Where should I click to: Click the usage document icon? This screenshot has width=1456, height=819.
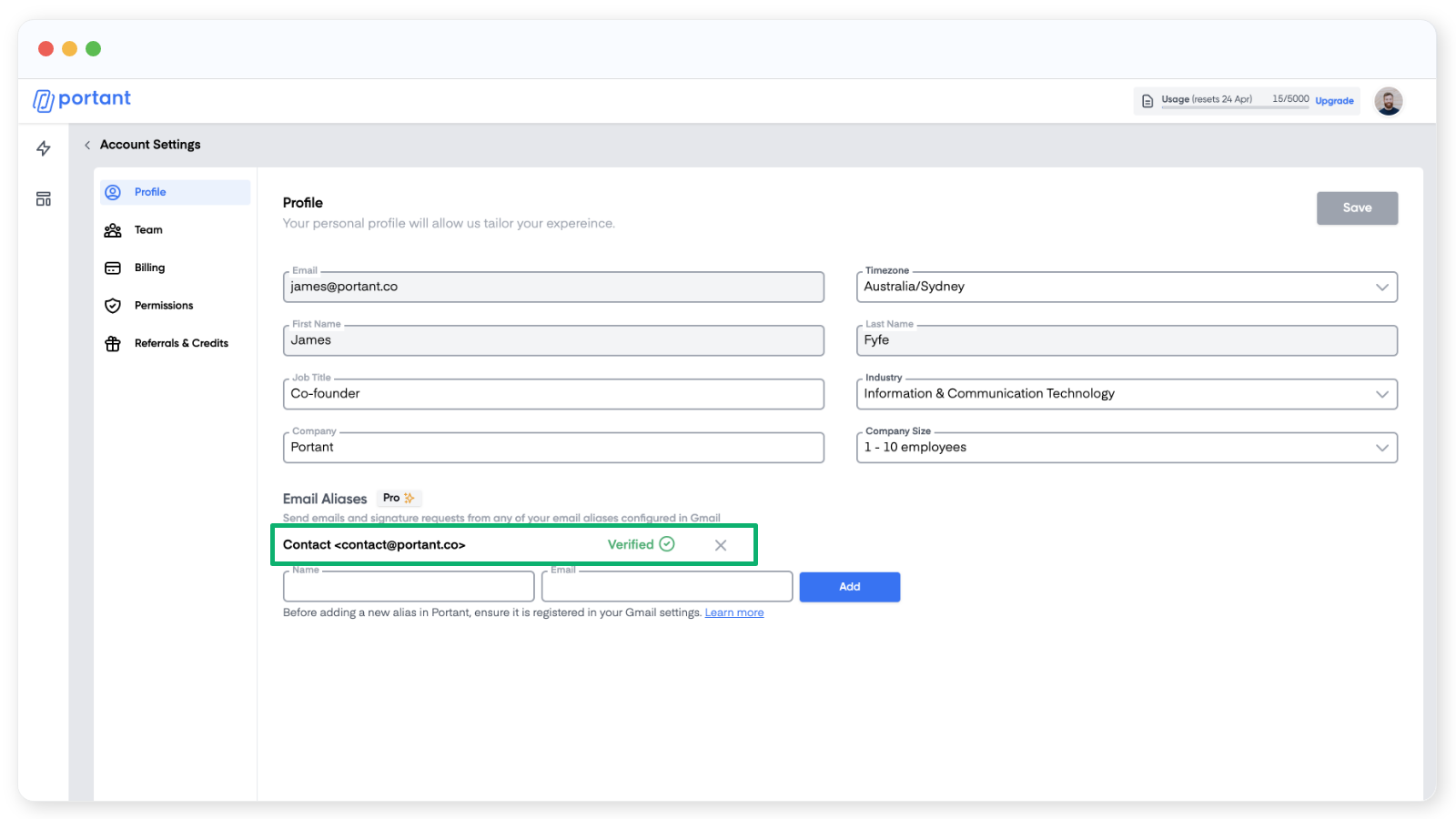[x=1148, y=101]
